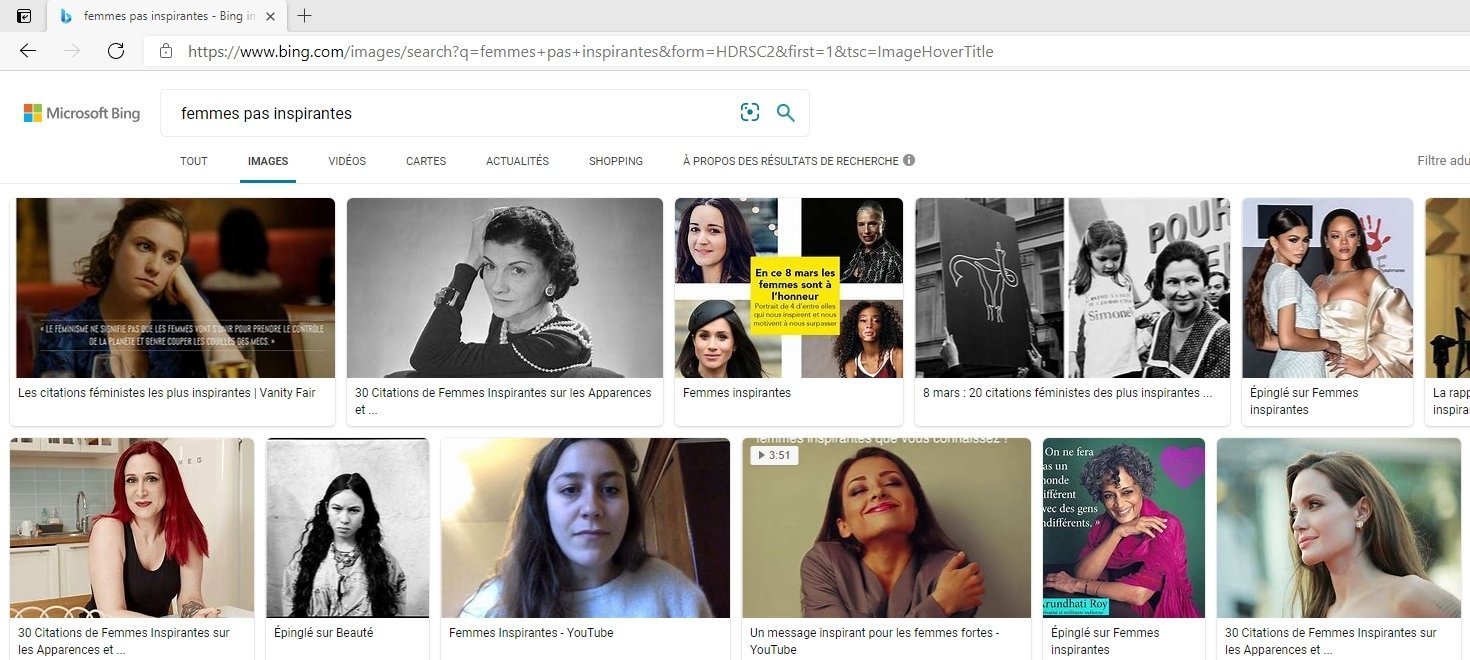
Task: Open the Épinglé sur Beauté image
Action: click(347, 528)
